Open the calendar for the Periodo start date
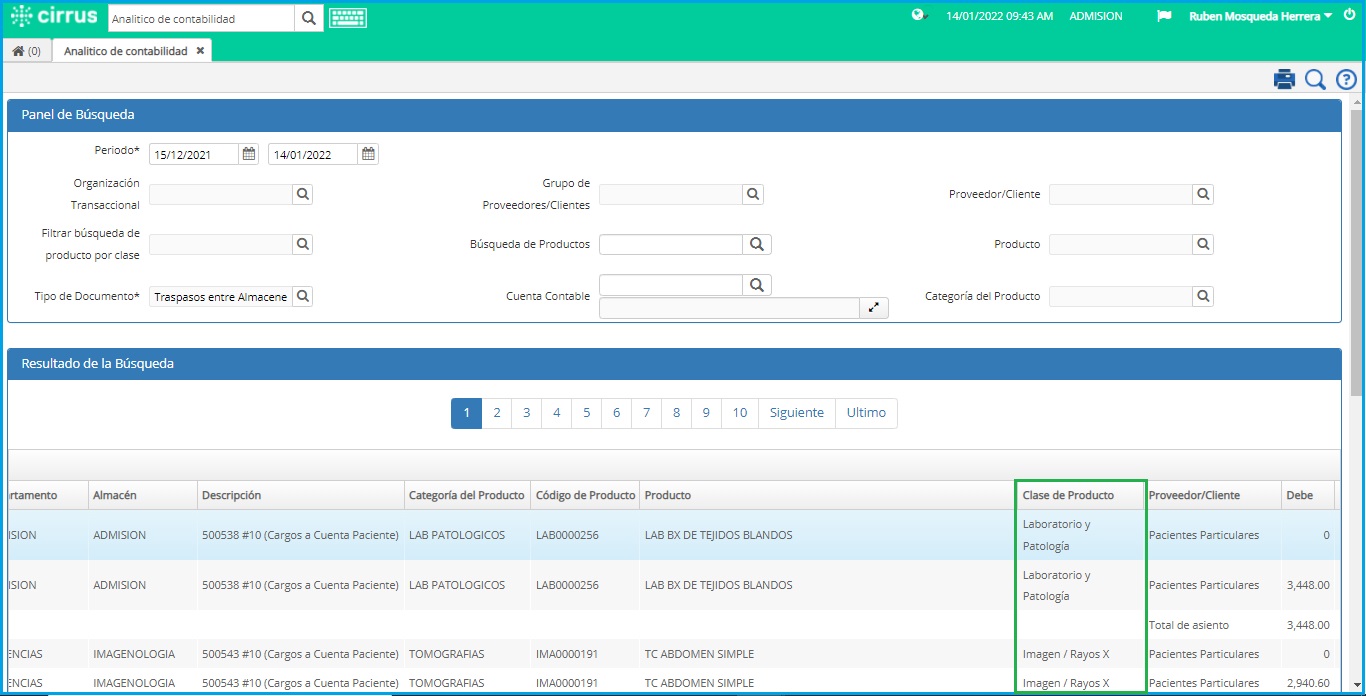The width and height of the screenshot is (1366, 696). pyautogui.click(x=247, y=153)
